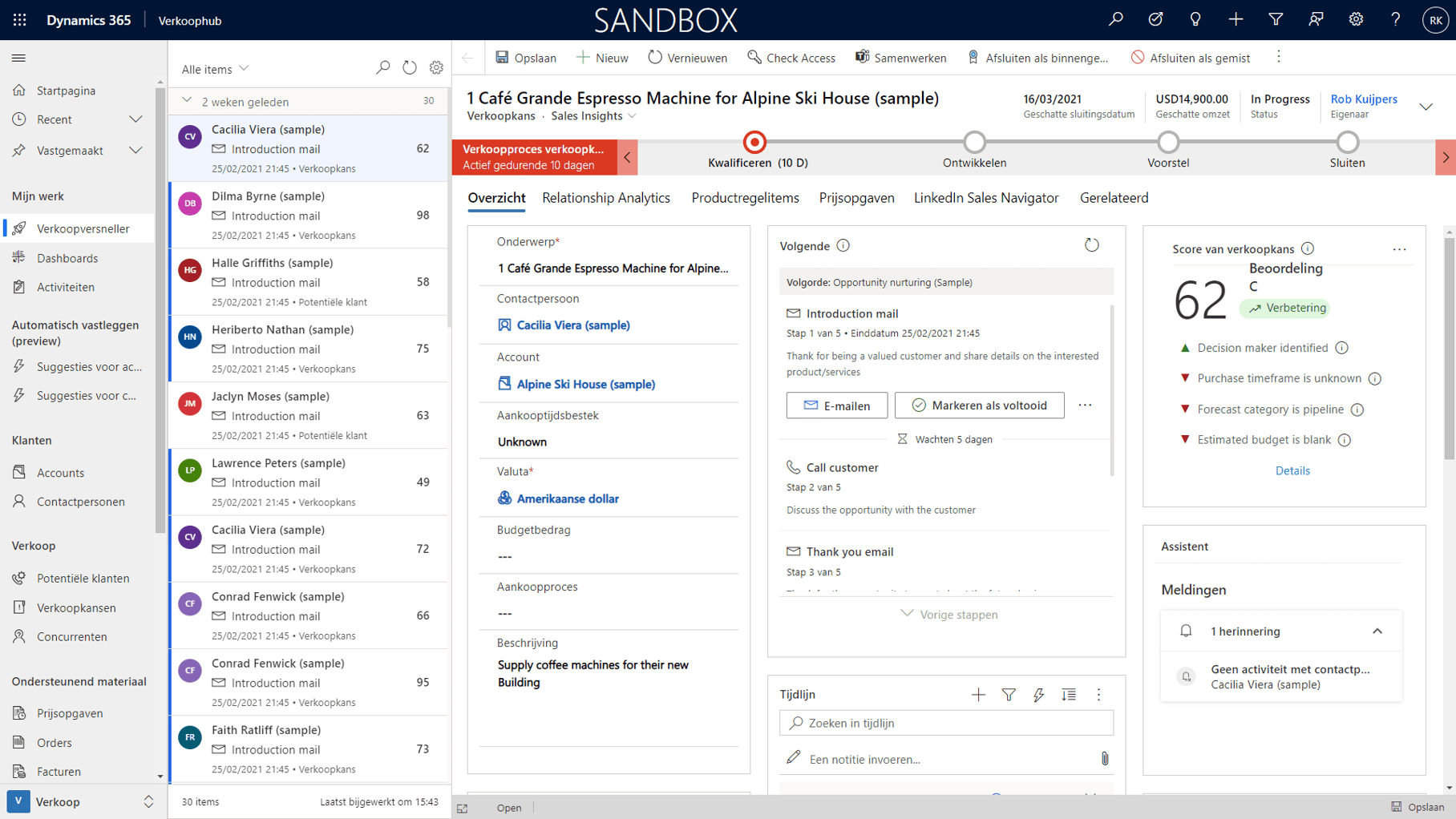This screenshot has width=1456, height=819.
Task: Collapse the 2 weken geleden group
Action: 187,101
